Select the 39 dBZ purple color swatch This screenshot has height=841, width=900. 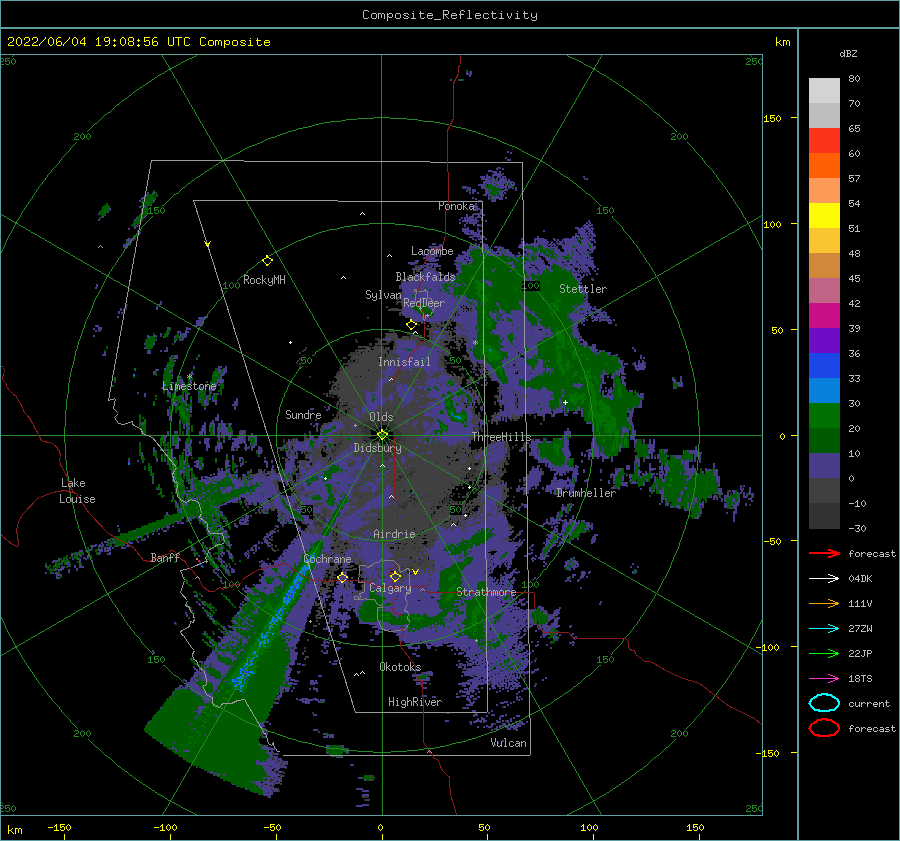tap(824, 340)
